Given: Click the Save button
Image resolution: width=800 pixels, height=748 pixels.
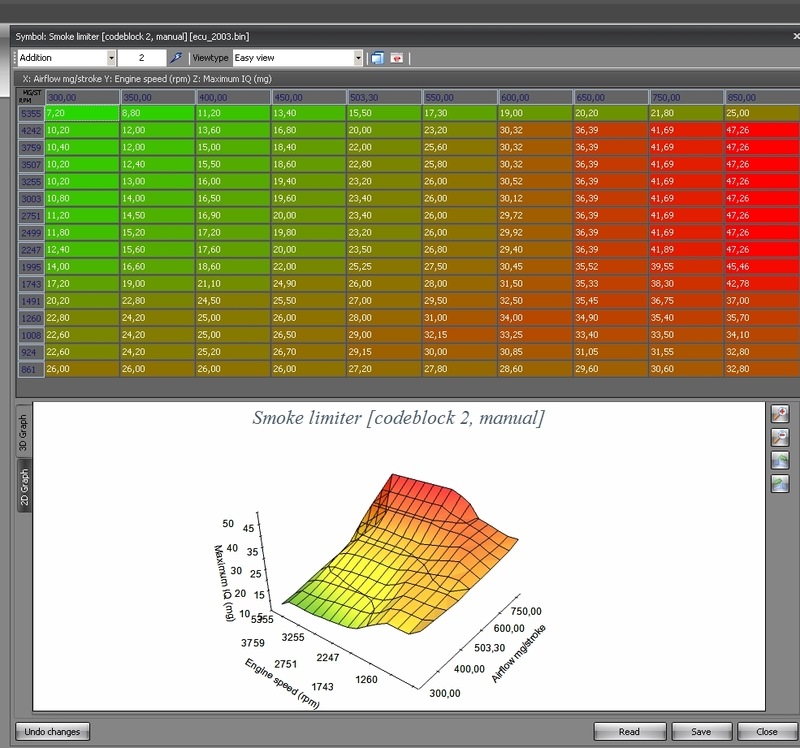Looking at the screenshot, I should click(701, 731).
